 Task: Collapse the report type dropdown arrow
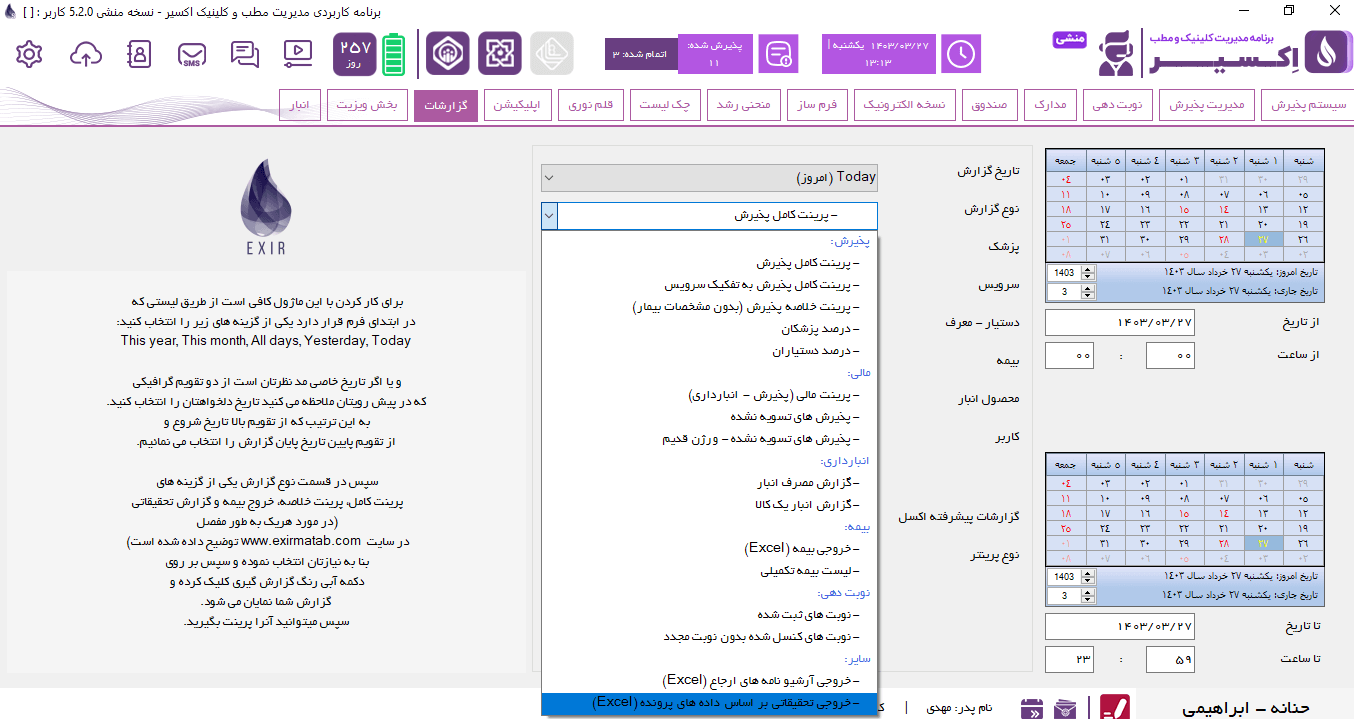[549, 216]
